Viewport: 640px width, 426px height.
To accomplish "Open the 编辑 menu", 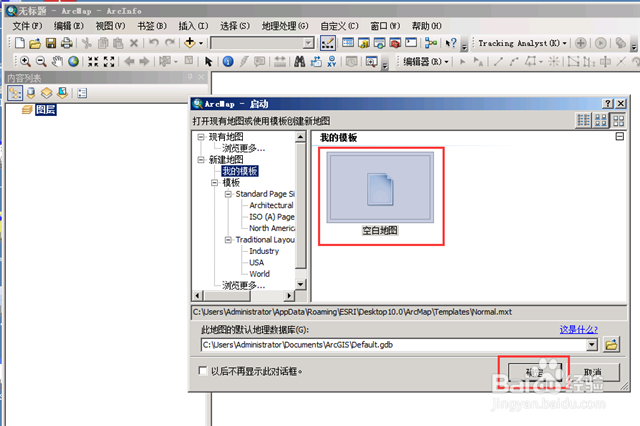I will (69, 26).
